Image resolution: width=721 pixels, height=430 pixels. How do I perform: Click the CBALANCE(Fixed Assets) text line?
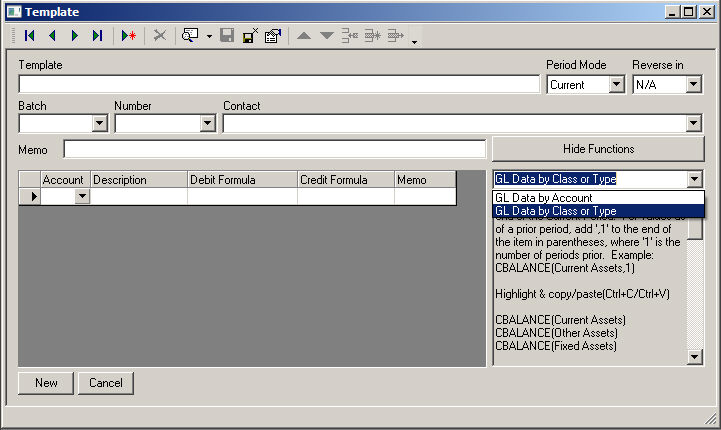(x=556, y=345)
